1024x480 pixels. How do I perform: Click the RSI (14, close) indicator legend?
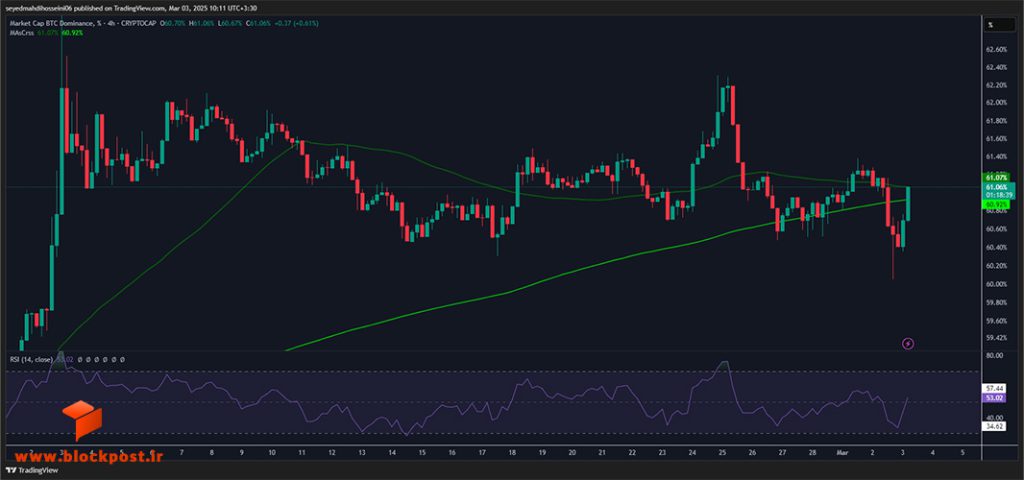coord(31,359)
